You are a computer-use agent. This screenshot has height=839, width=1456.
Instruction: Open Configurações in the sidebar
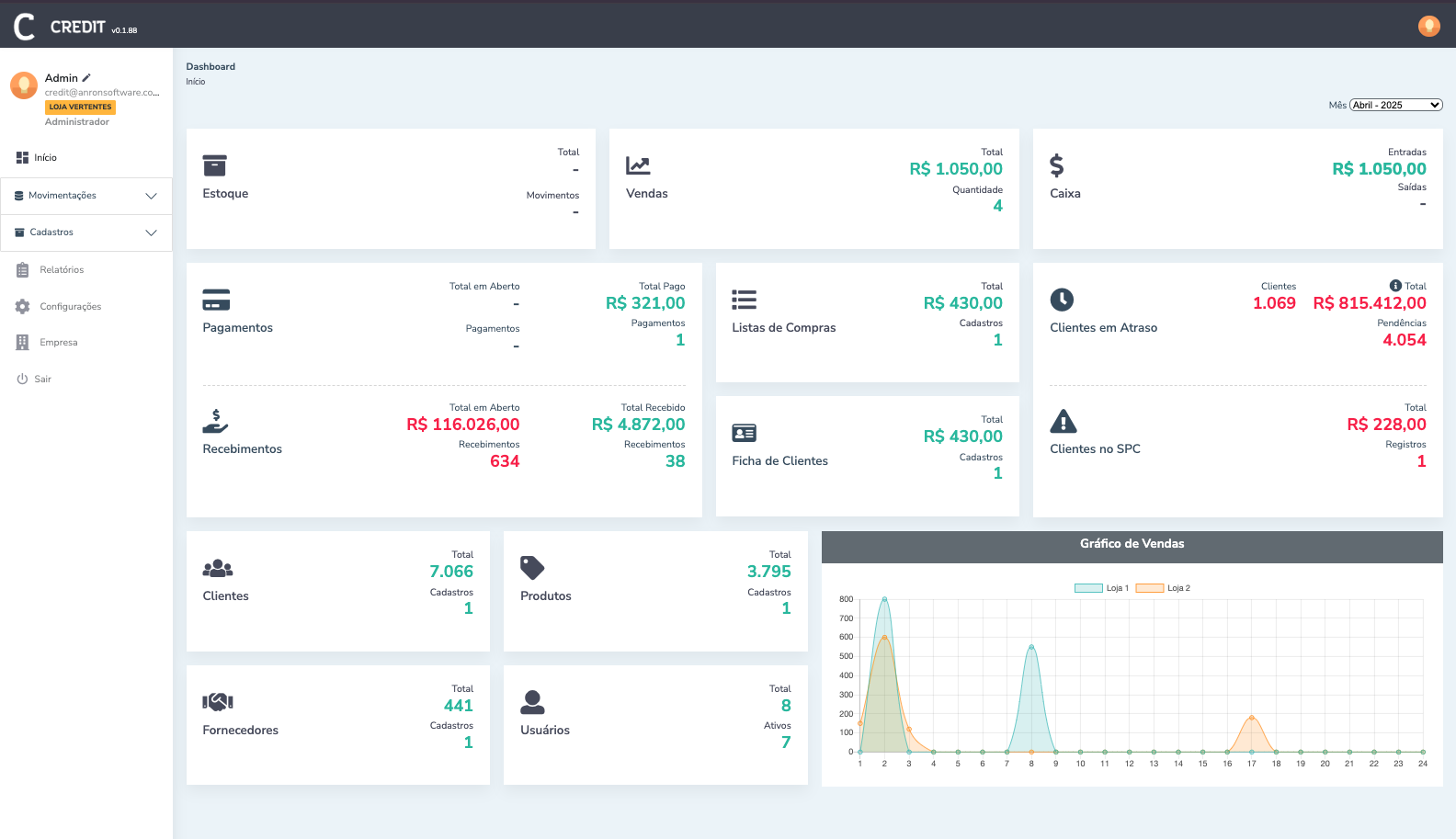point(70,307)
